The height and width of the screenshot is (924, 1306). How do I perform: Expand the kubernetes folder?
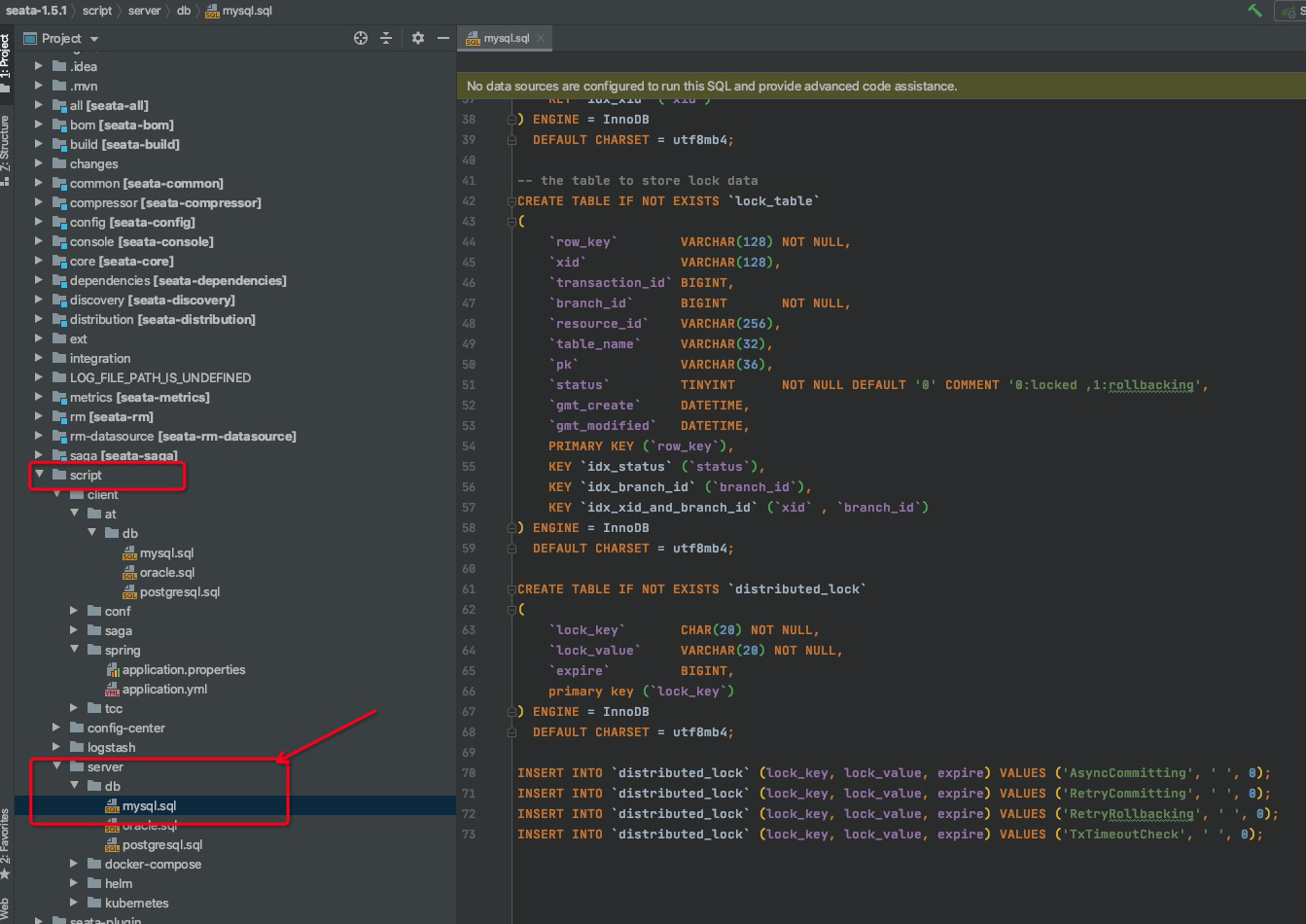[x=73, y=903]
